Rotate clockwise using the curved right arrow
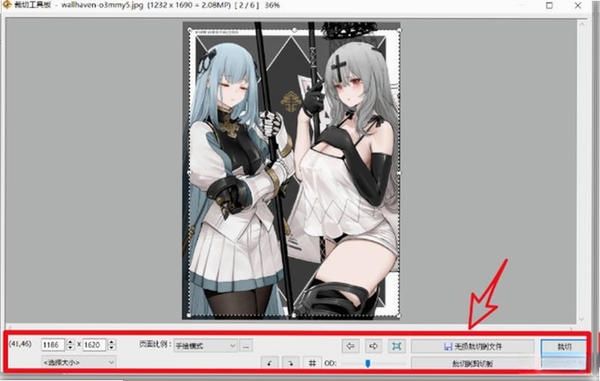This screenshot has width=600, height=381. pyautogui.click(x=290, y=363)
